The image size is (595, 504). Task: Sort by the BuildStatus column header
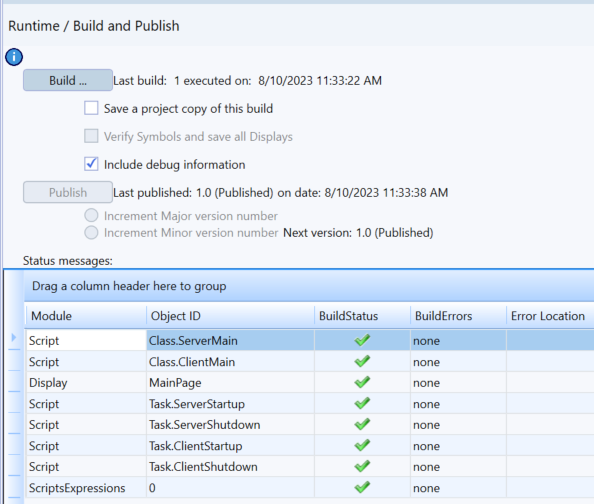tap(362, 316)
